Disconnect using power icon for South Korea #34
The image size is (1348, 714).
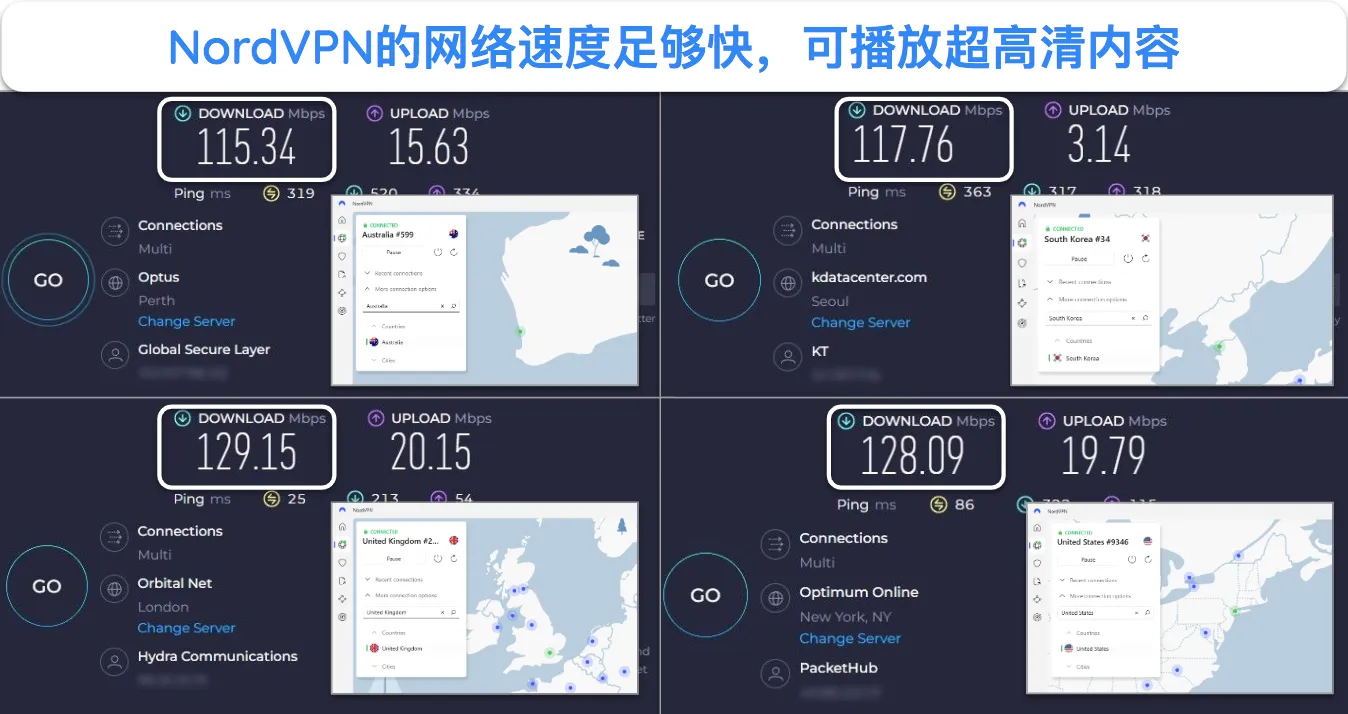(x=1128, y=259)
